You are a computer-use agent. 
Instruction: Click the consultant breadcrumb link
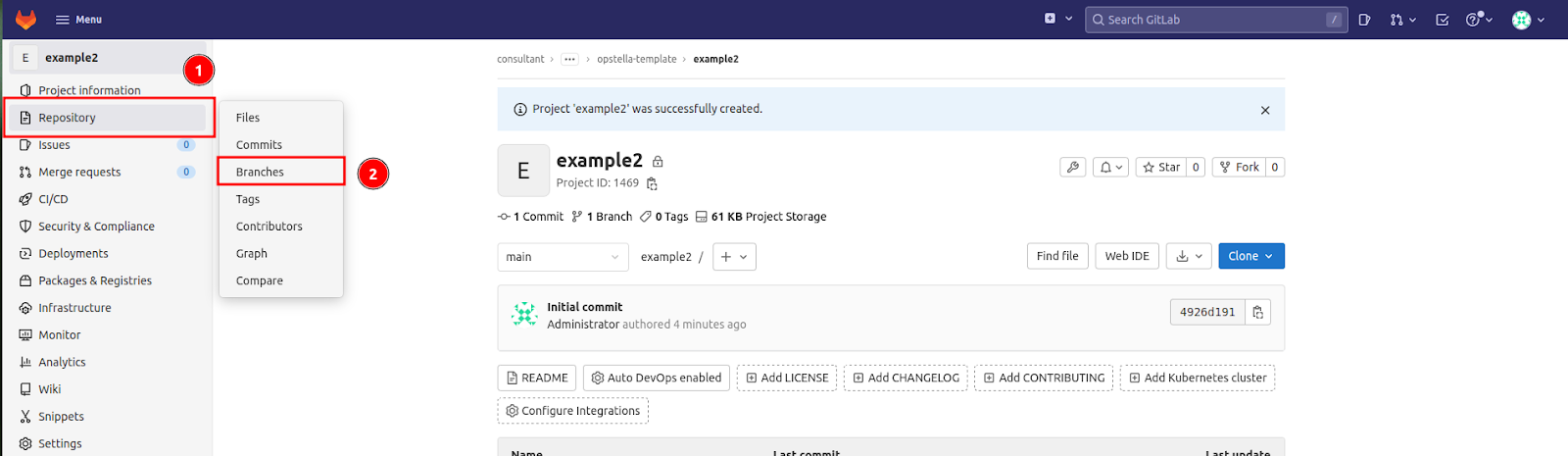520,59
